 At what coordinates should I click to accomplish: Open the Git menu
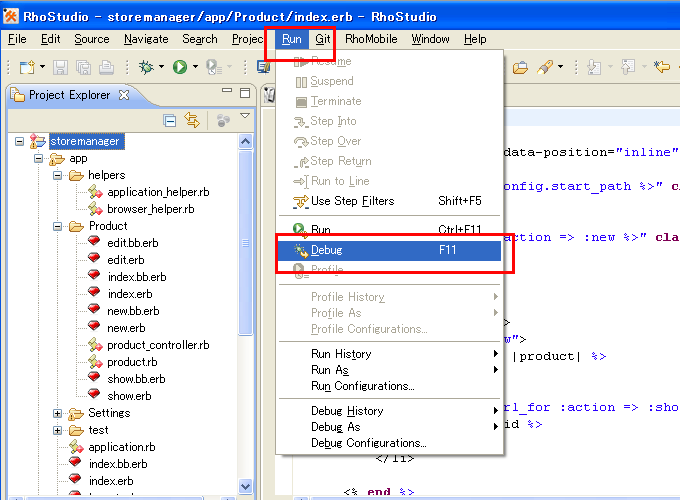pyautogui.click(x=323, y=39)
